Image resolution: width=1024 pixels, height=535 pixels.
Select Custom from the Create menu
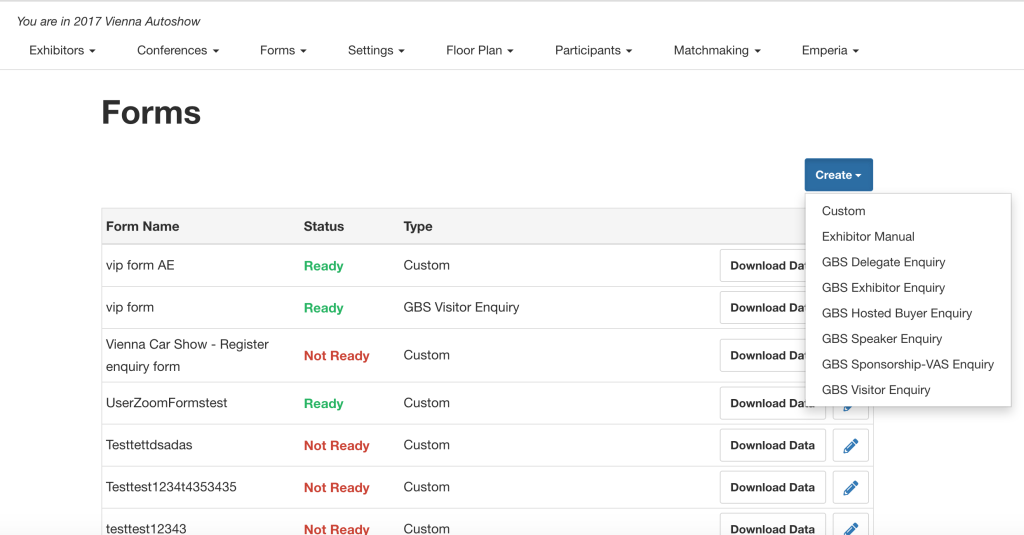tap(843, 211)
